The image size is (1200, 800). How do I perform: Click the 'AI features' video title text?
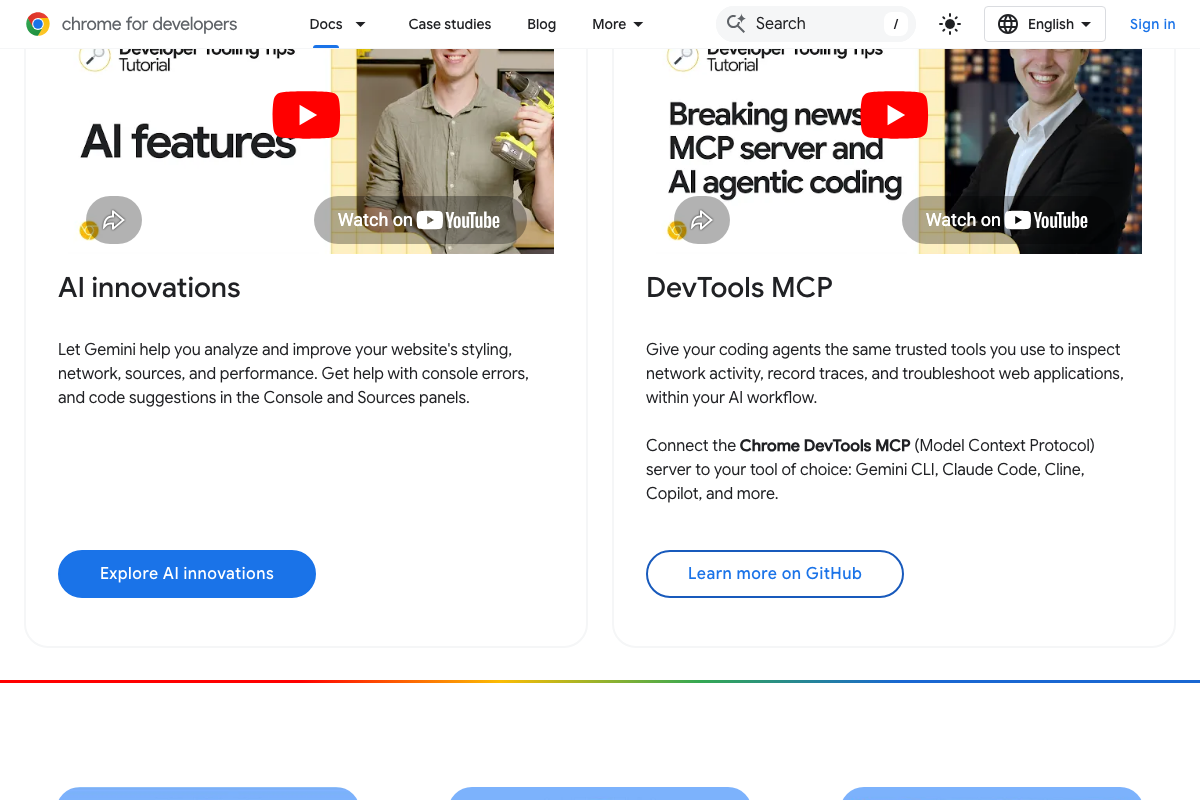(x=188, y=142)
